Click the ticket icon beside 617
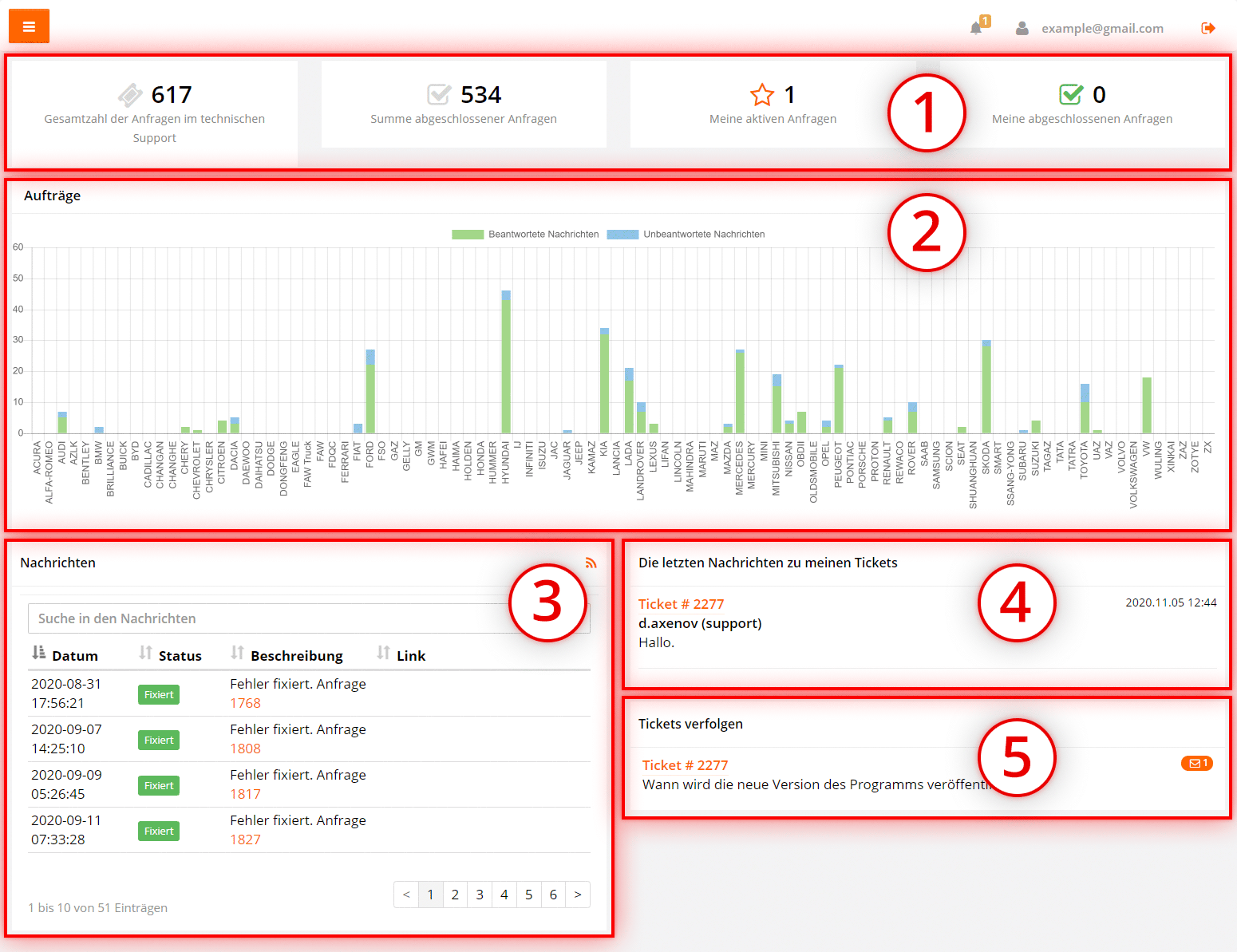The height and width of the screenshot is (952, 1237). [x=130, y=95]
